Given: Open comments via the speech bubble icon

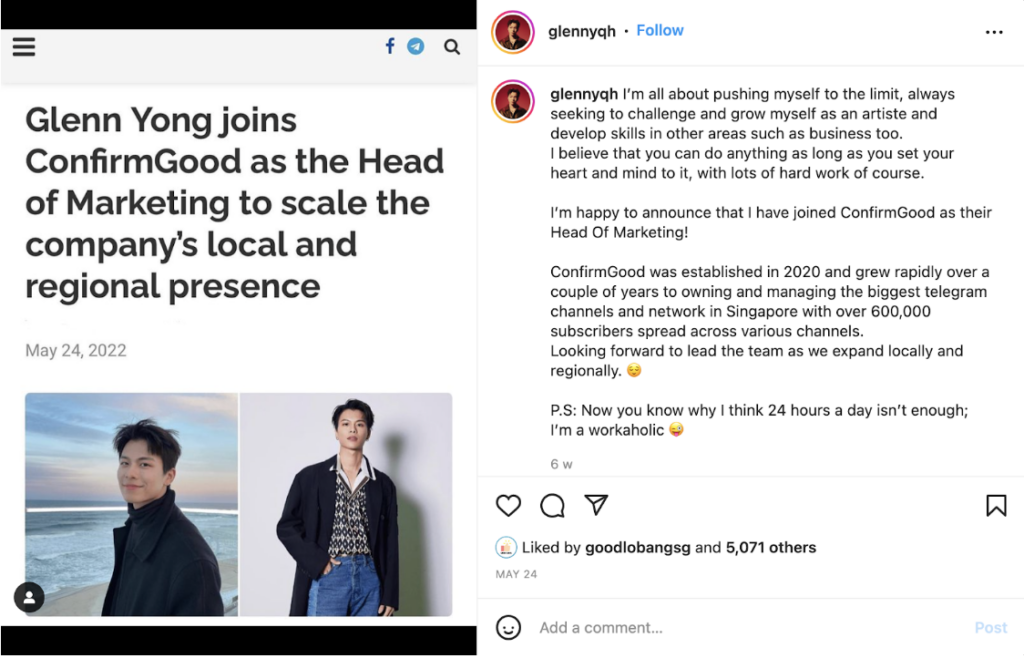Looking at the screenshot, I should (552, 506).
